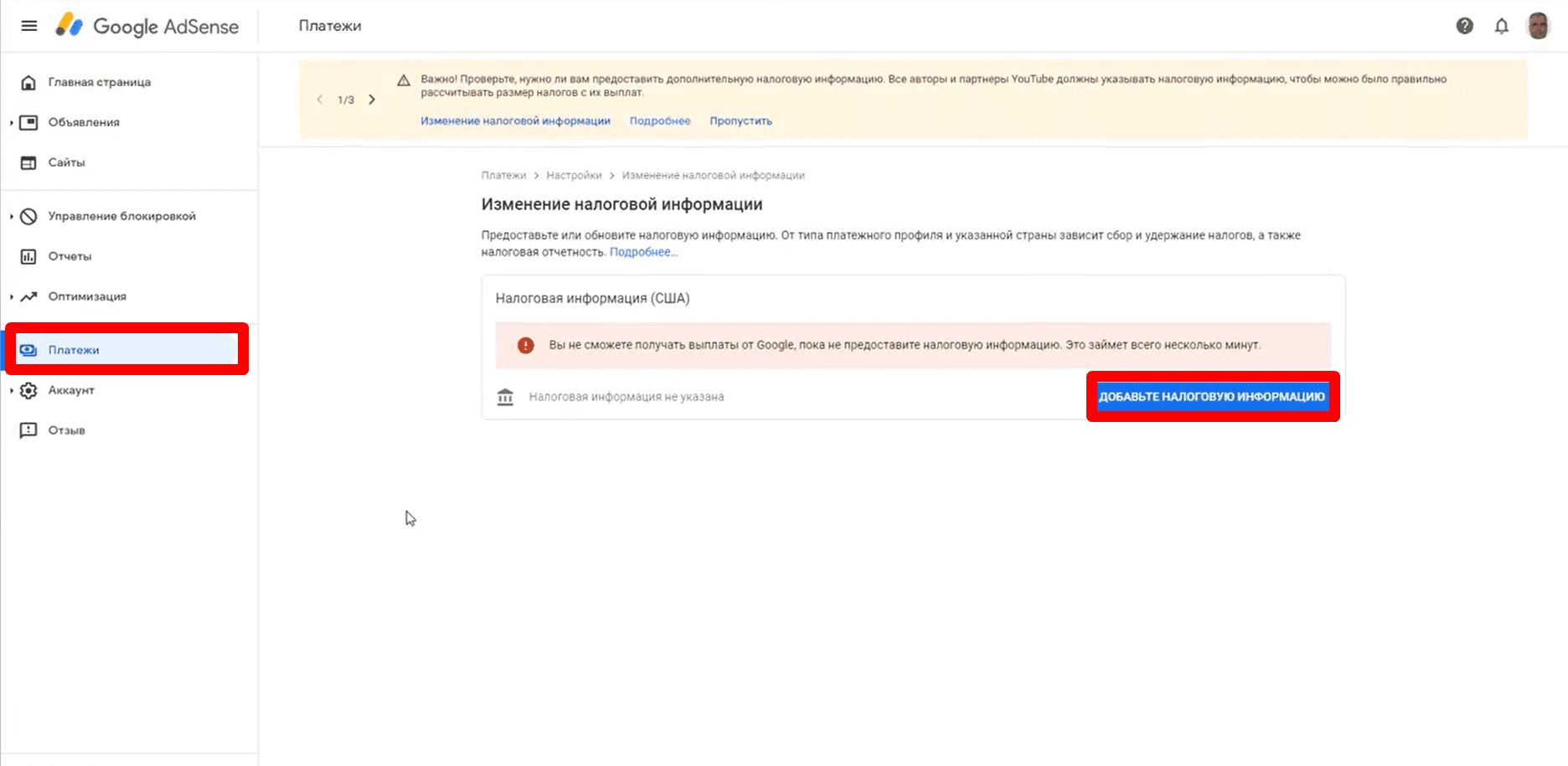The height and width of the screenshot is (766, 1568).
Task: Open the notifications bell
Action: pyautogui.click(x=1502, y=26)
